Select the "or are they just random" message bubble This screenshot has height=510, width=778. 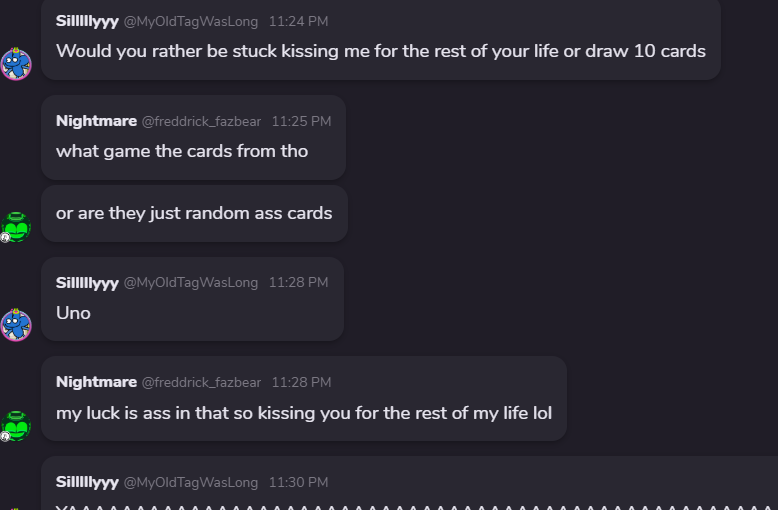coord(194,213)
